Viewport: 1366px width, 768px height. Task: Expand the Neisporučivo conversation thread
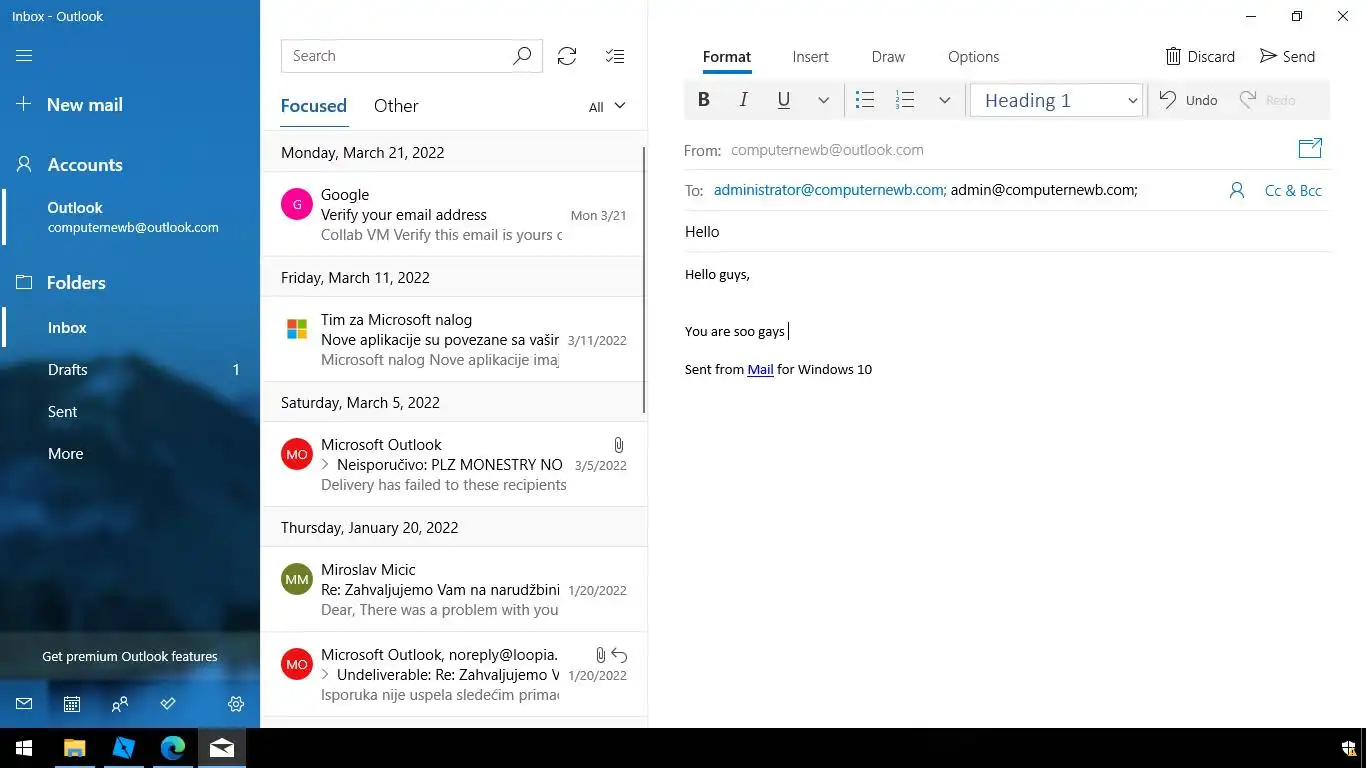326,465
